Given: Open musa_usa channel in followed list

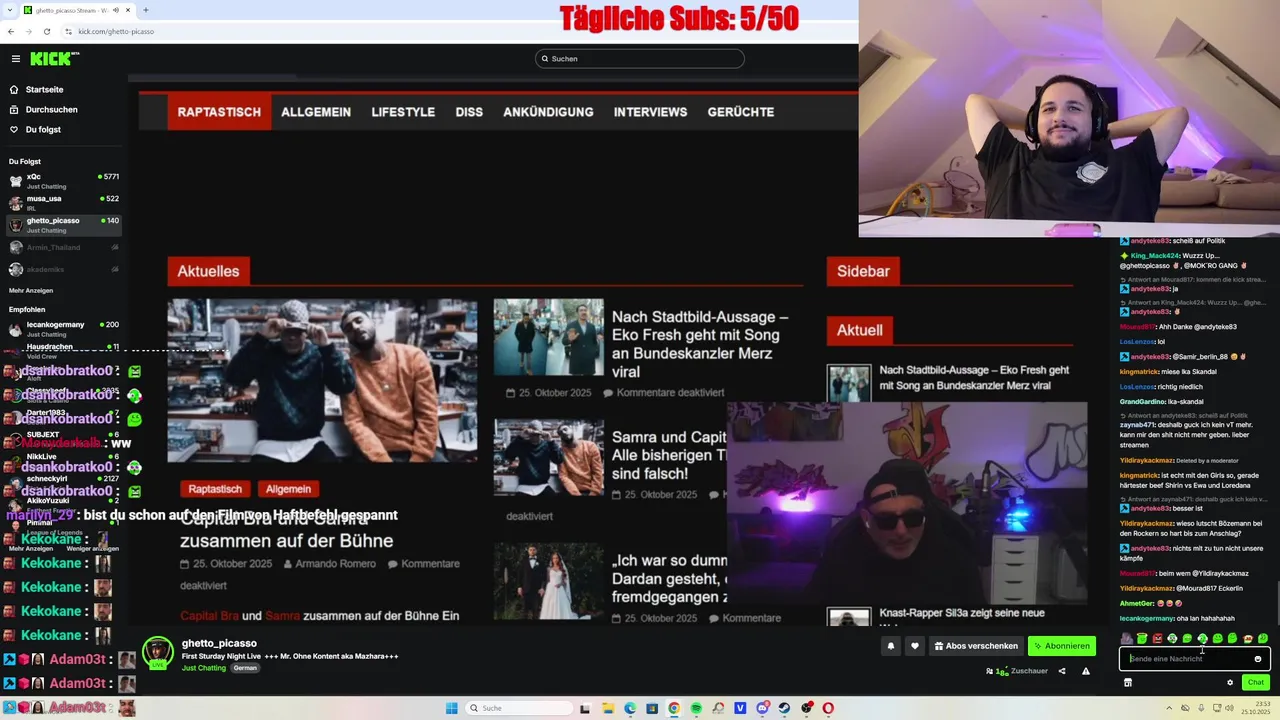Looking at the screenshot, I should click(62, 203).
